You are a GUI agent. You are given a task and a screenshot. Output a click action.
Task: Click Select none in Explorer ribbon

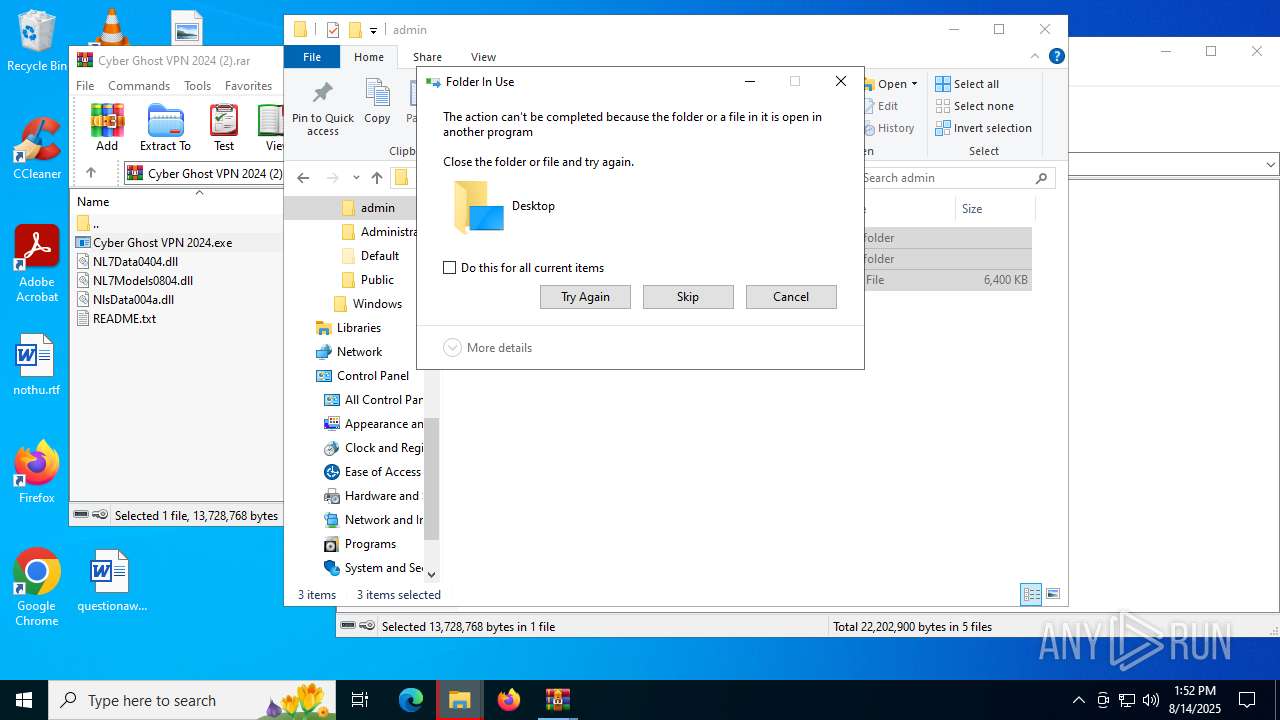pyautogui.click(x=974, y=106)
